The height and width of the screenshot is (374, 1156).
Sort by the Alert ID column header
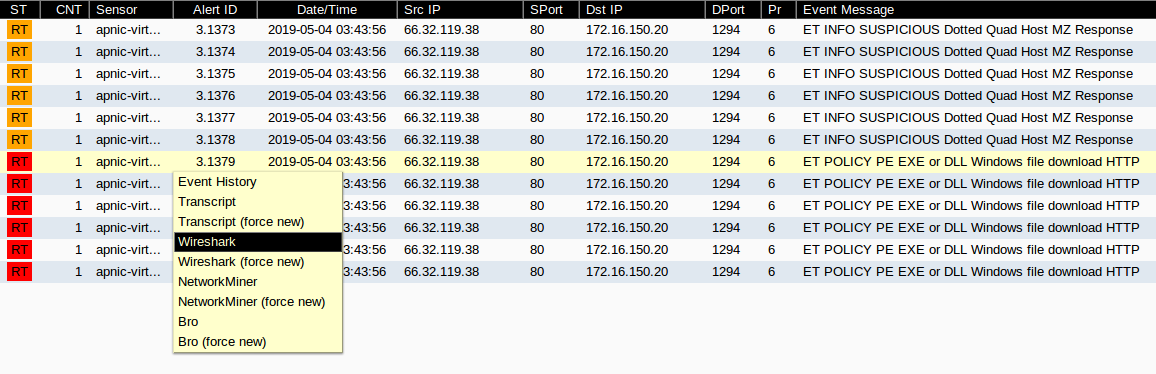coord(215,10)
